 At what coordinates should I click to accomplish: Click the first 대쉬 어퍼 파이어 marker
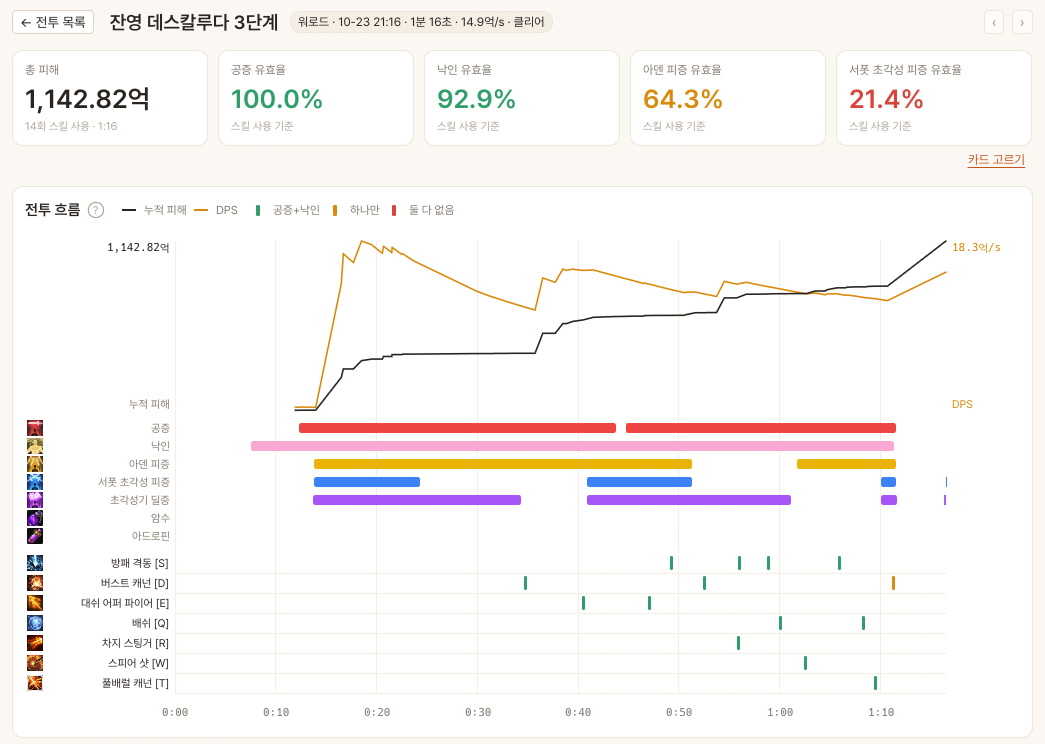tap(583, 603)
